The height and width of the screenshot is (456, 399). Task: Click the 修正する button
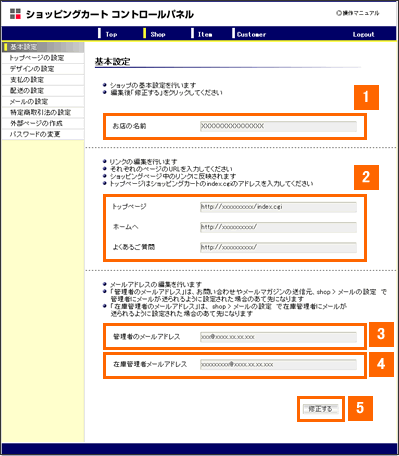click(320, 409)
